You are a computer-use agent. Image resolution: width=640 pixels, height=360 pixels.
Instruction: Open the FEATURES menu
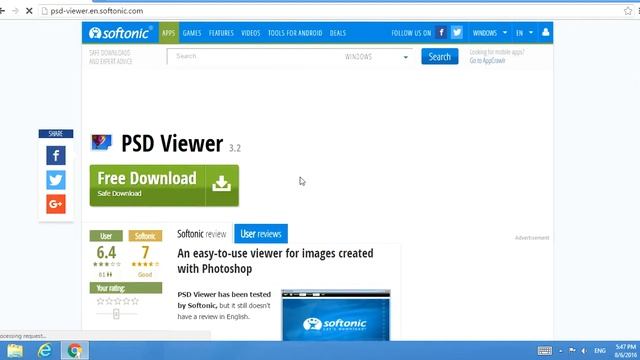point(221,33)
